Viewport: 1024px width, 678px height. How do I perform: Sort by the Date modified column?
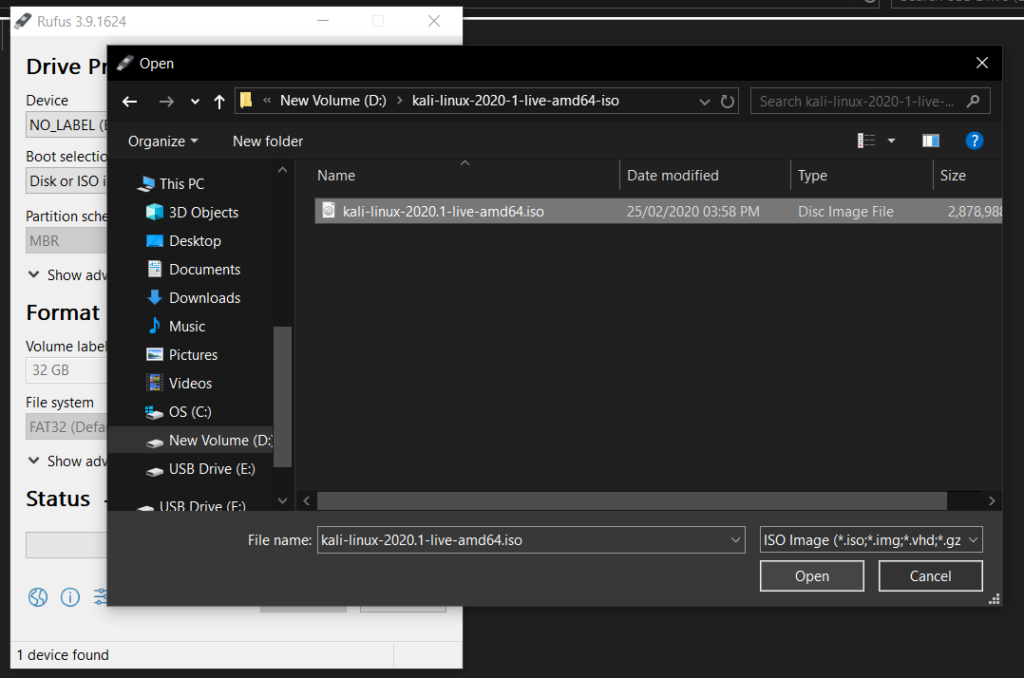point(673,176)
